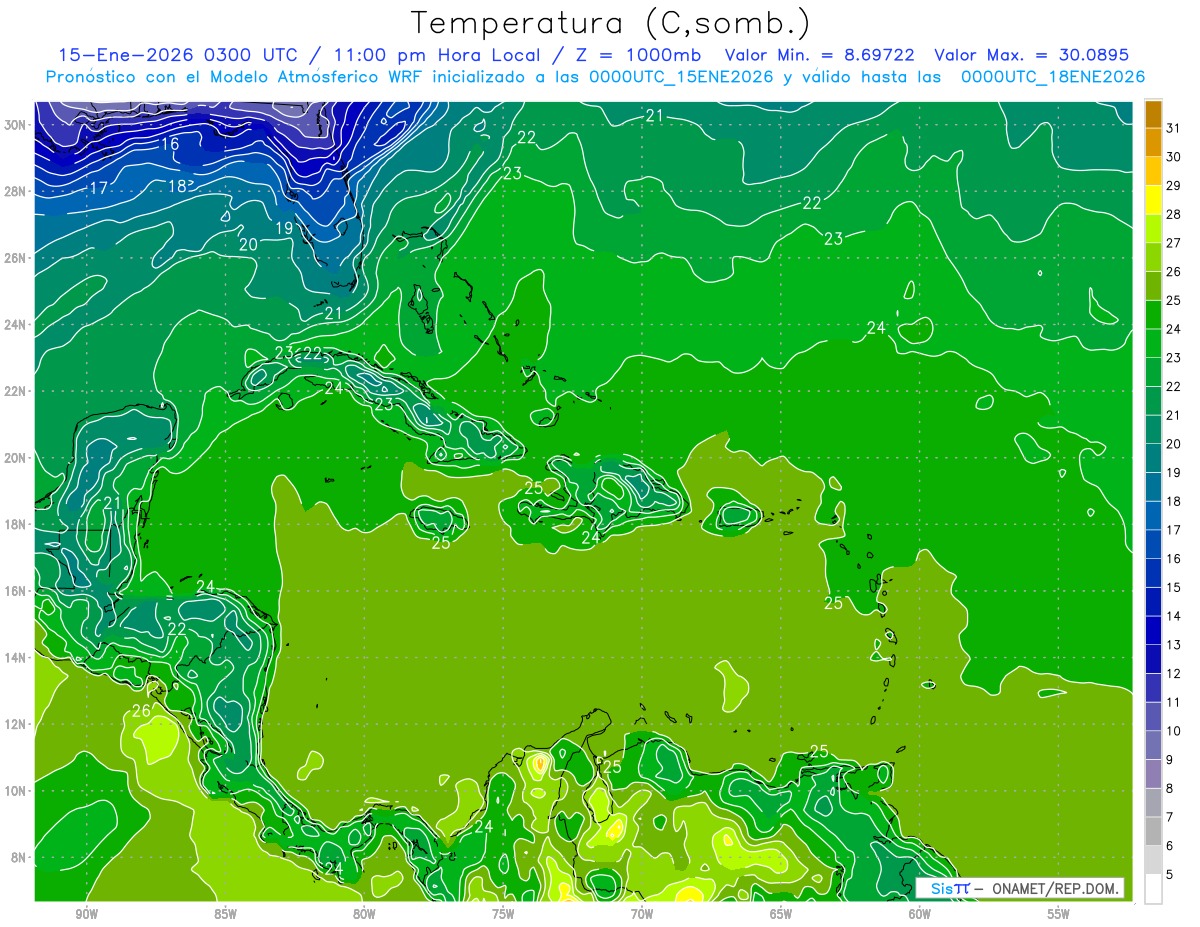
Task: Click the 18N latitude axis label
Action: click(16, 524)
